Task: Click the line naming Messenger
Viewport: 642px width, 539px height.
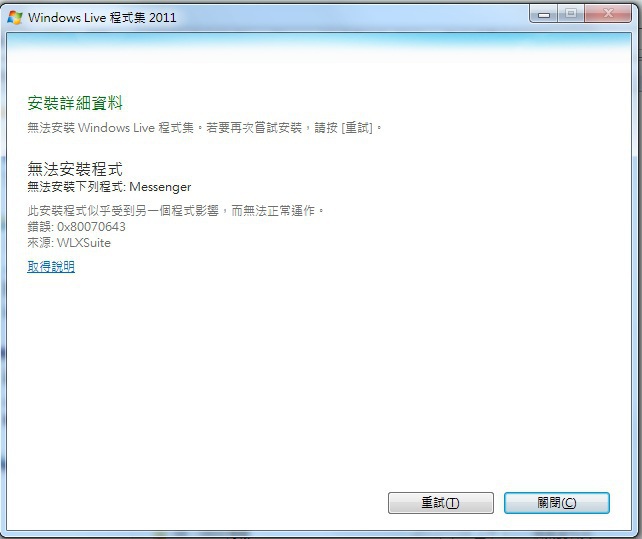Action: pyautogui.click(x=109, y=187)
